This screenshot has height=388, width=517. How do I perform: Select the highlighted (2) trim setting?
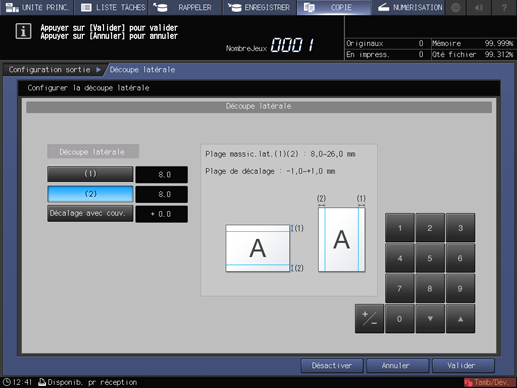pyautogui.click(x=90, y=194)
